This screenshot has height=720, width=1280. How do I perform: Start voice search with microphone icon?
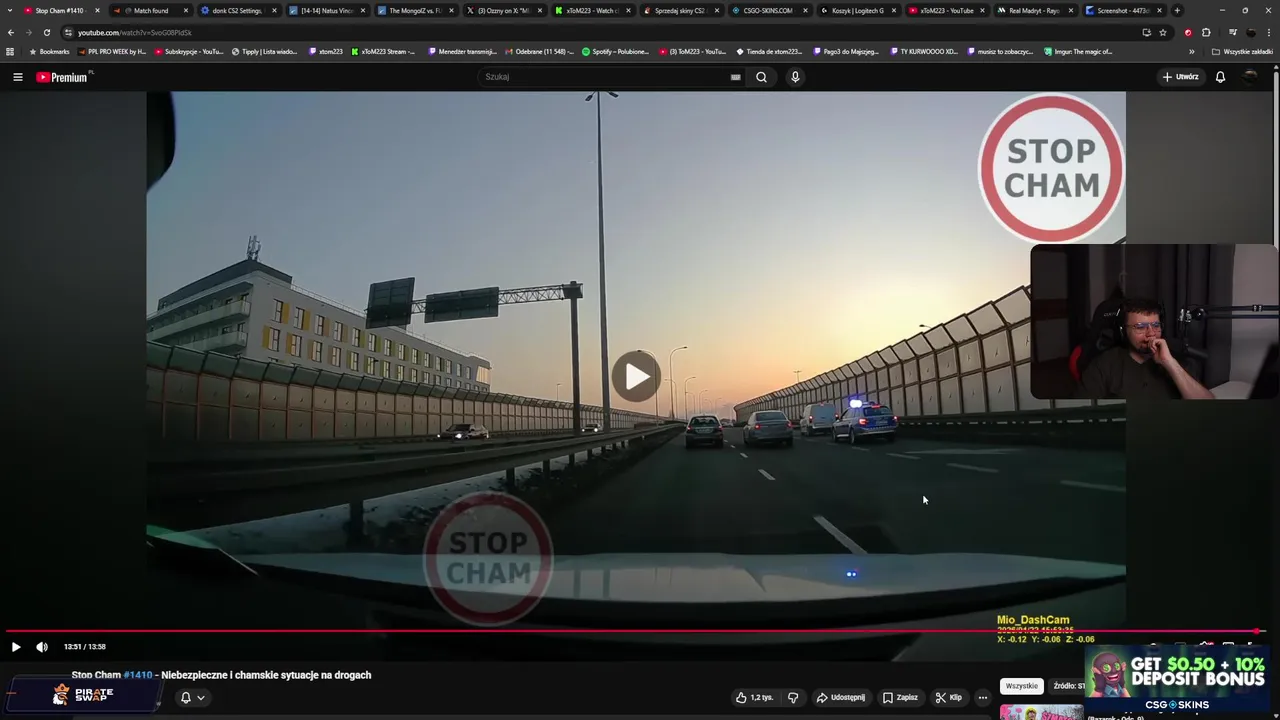795,77
